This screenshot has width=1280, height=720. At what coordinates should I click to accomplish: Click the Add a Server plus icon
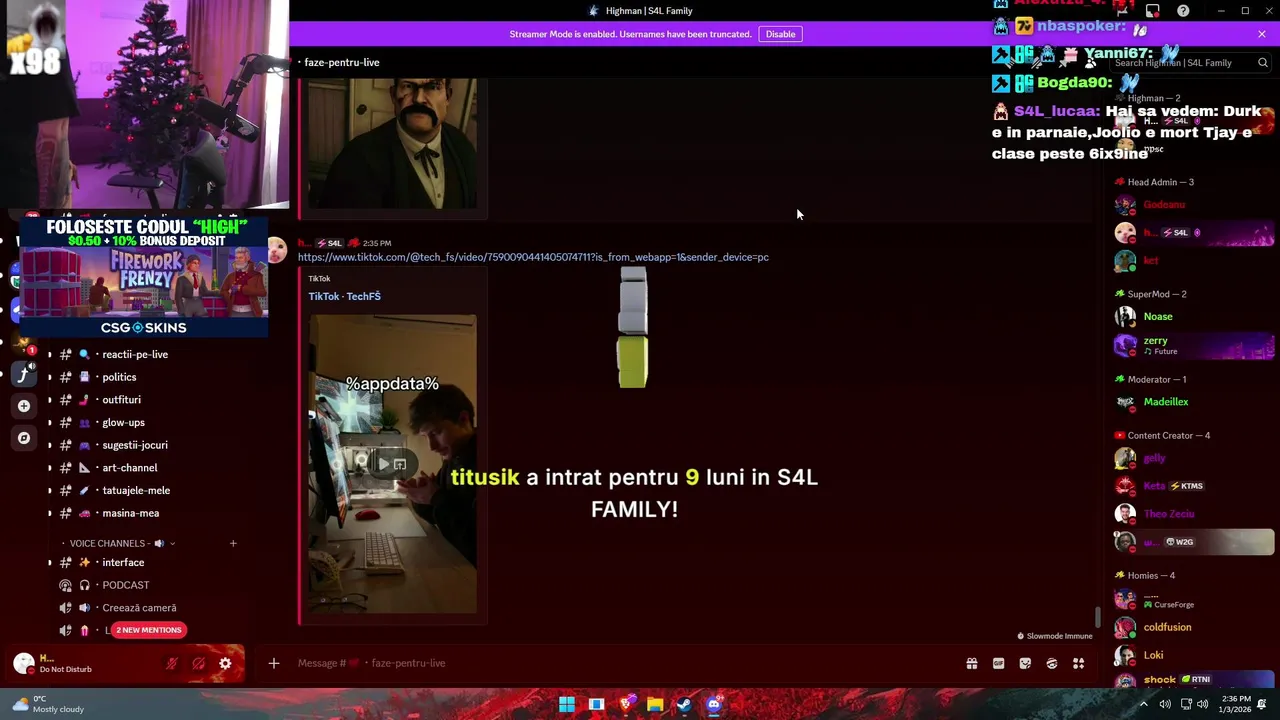pyautogui.click(x=24, y=406)
